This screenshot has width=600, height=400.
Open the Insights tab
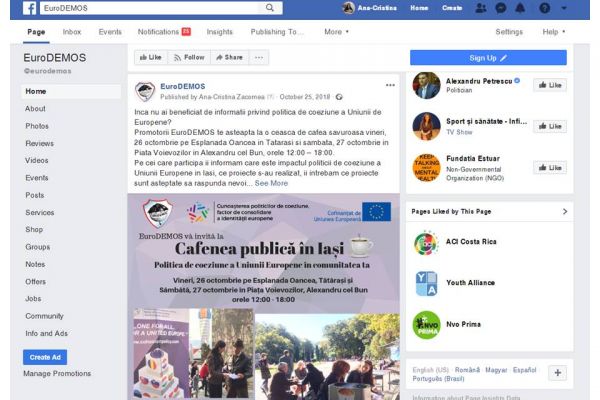pyautogui.click(x=220, y=32)
